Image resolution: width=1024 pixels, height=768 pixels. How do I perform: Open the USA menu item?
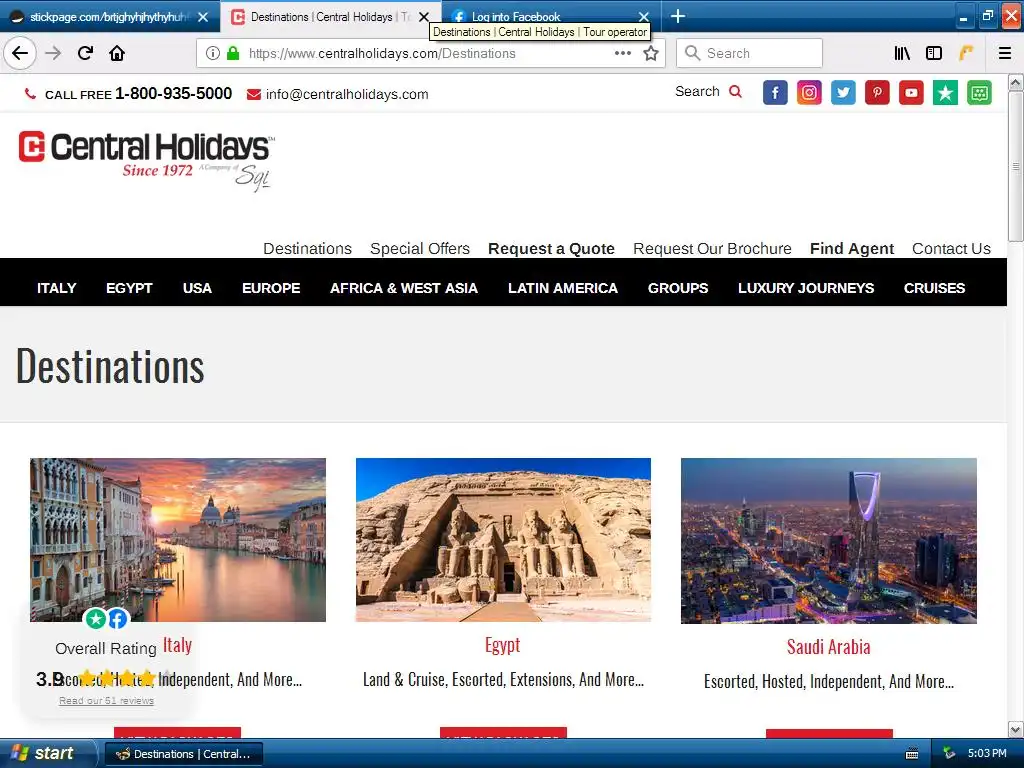click(x=197, y=288)
